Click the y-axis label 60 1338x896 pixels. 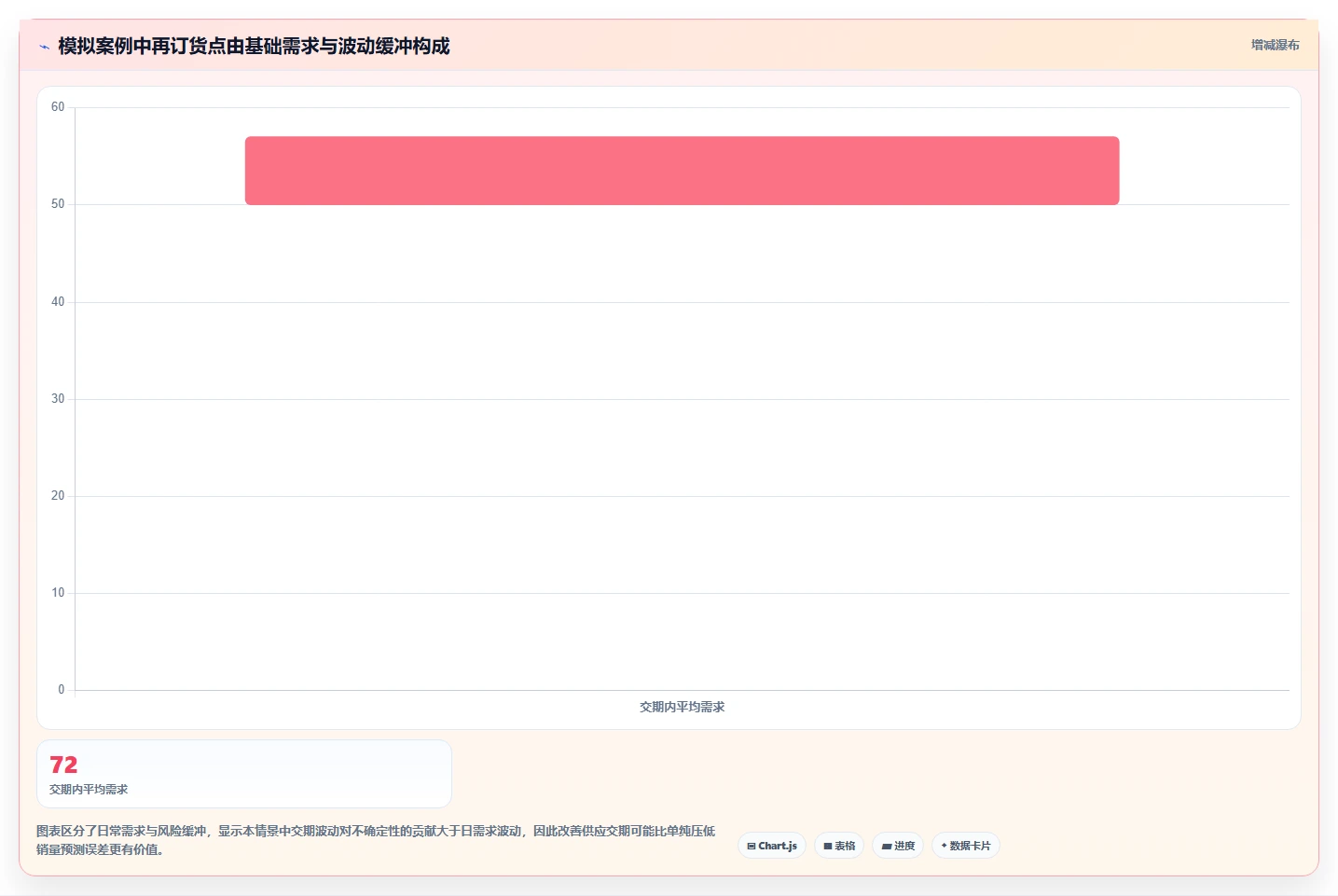point(58,107)
